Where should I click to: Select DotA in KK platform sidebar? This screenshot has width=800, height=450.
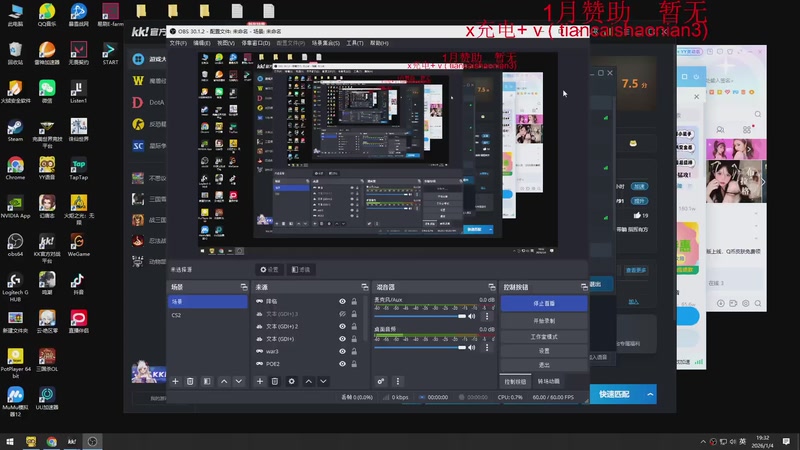click(149, 102)
